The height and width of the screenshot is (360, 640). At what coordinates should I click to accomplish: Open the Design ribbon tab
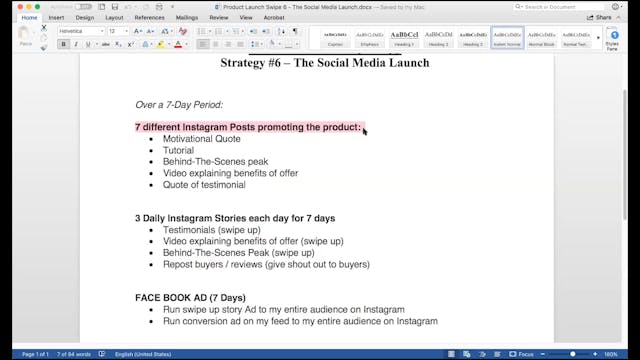click(84, 18)
